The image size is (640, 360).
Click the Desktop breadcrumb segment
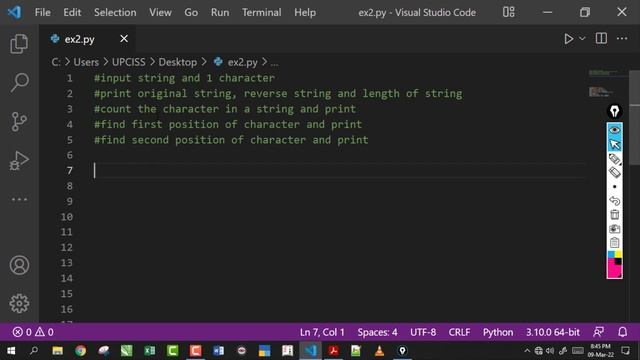pos(178,62)
